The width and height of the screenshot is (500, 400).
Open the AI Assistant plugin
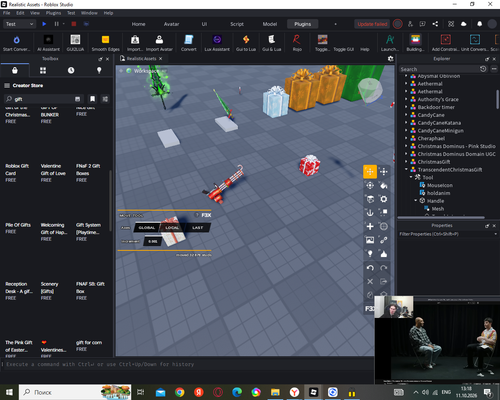[x=48, y=43]
